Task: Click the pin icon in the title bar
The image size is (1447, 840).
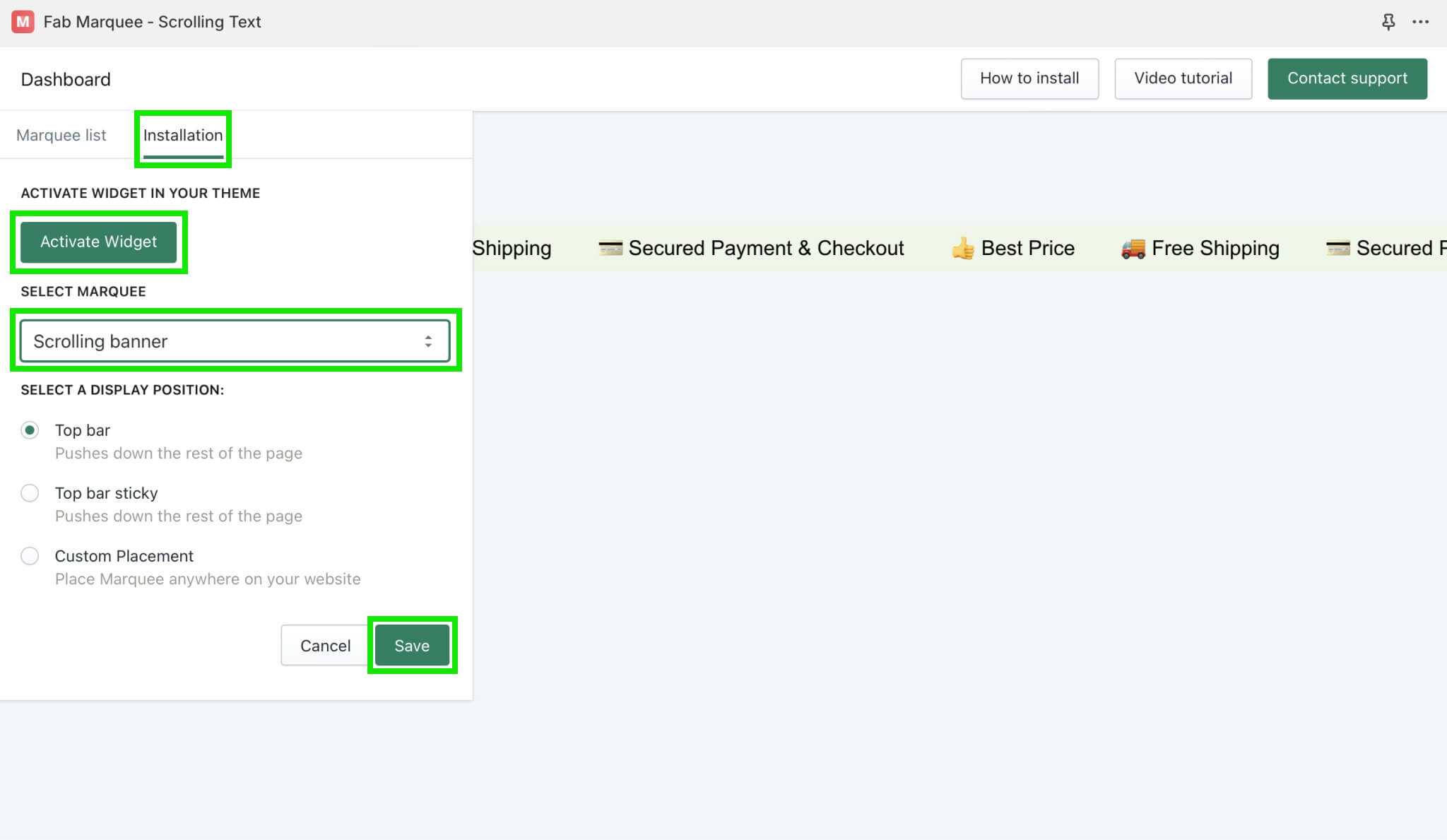Action: [1388, 22]
